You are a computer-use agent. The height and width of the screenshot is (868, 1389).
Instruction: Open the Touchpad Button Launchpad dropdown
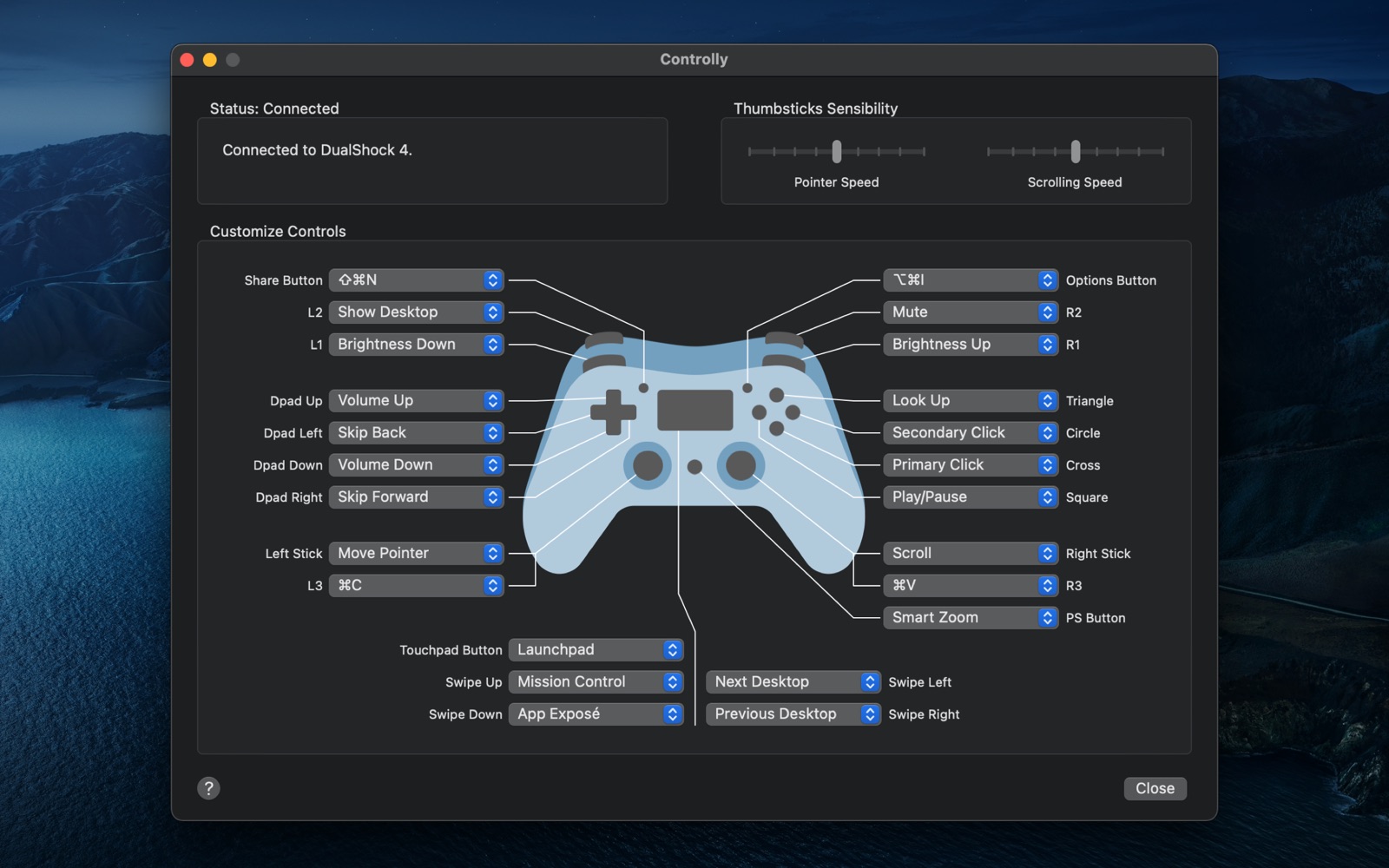[x=596, y=650]
